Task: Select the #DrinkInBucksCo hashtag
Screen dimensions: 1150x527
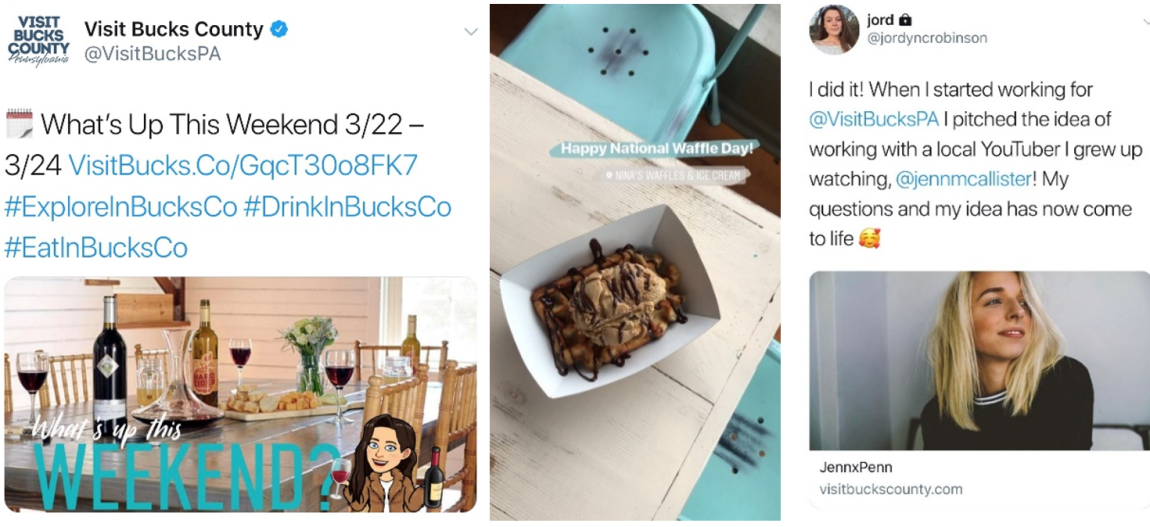Action: point(347,207)
